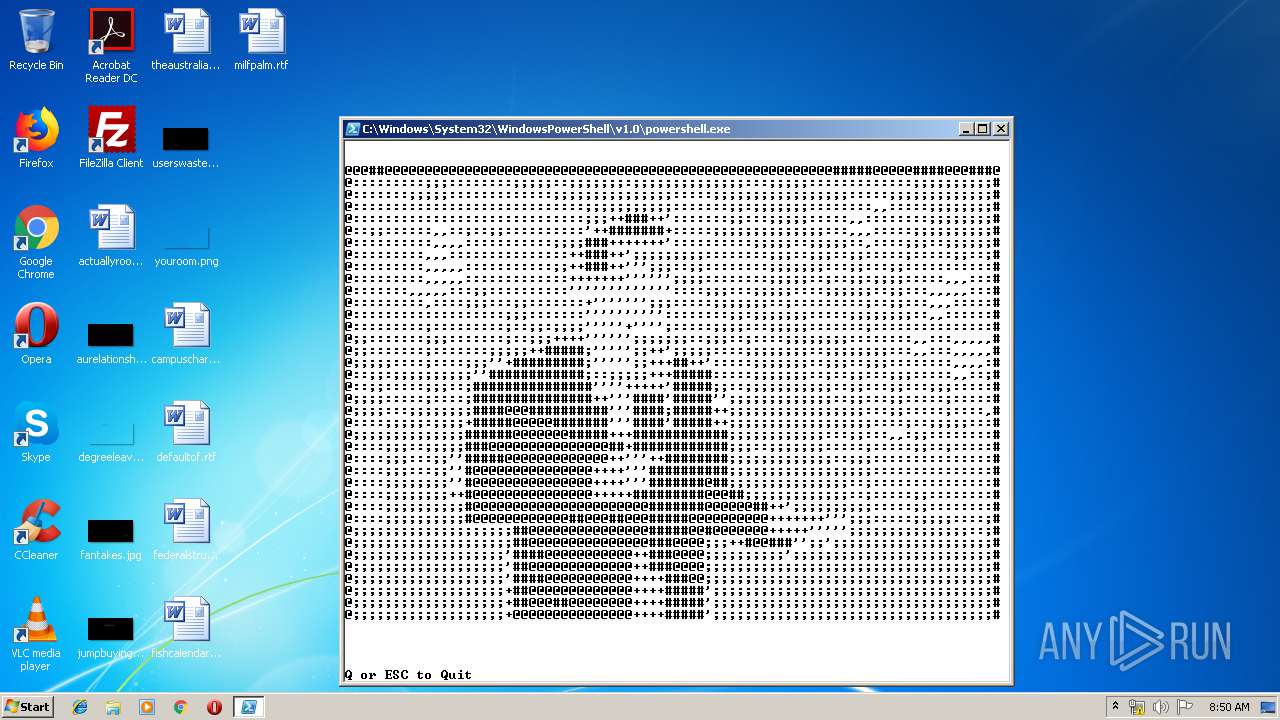Open network status tray icon

pos(1137,707)
